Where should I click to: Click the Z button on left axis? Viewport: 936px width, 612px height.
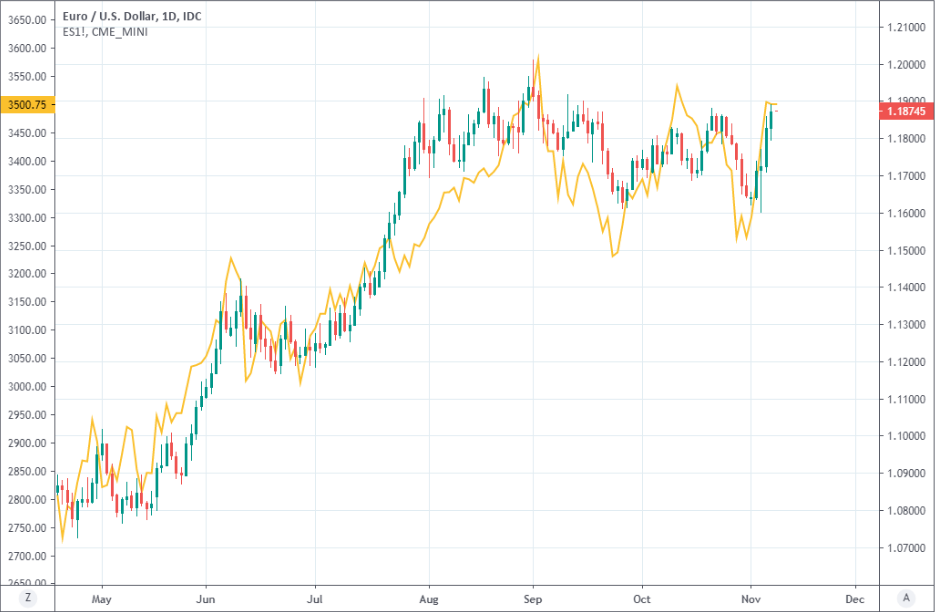(28, 597)
